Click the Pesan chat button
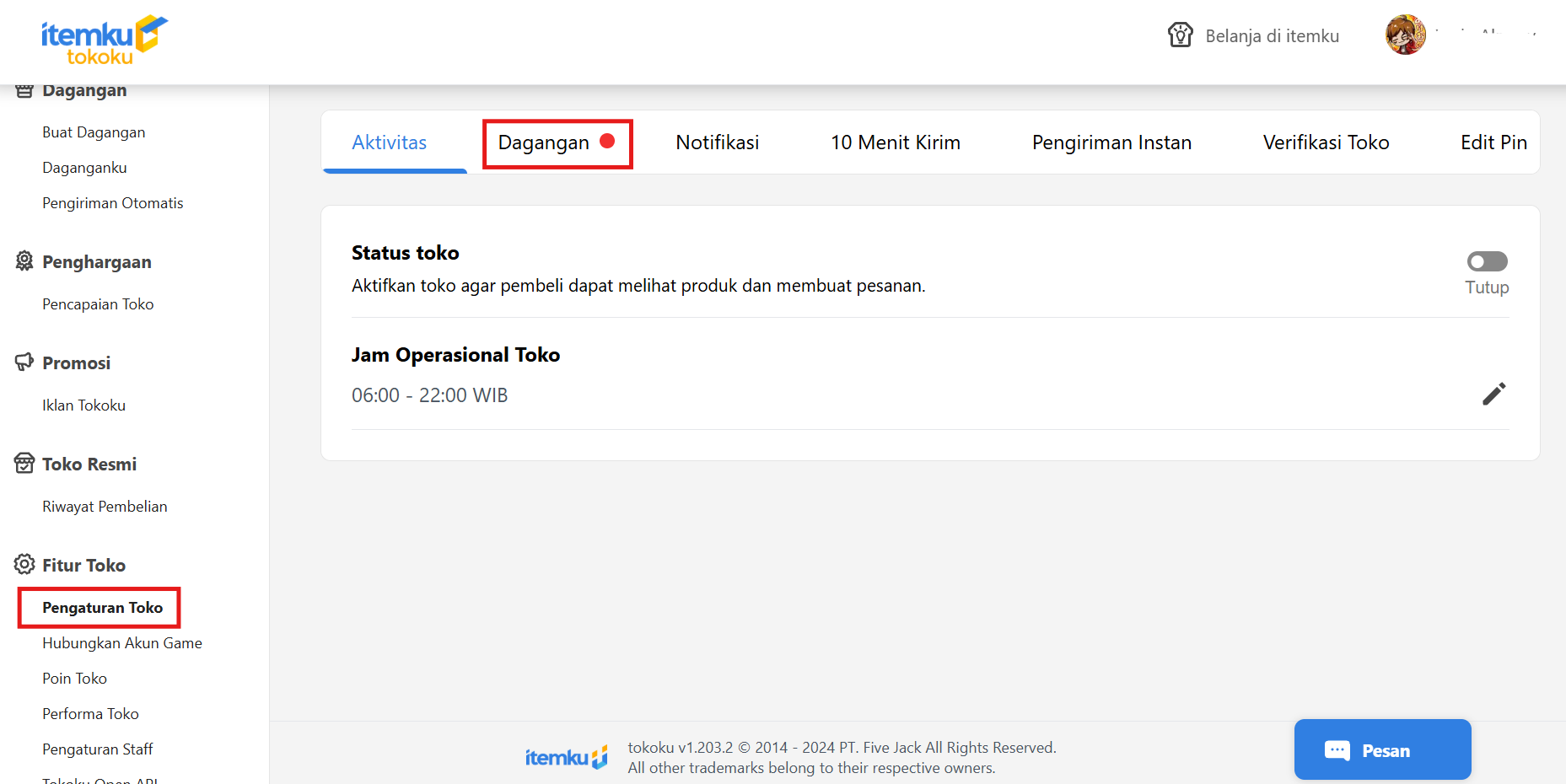Screen dimensions: 1566x784 (x=1382, y=750)
